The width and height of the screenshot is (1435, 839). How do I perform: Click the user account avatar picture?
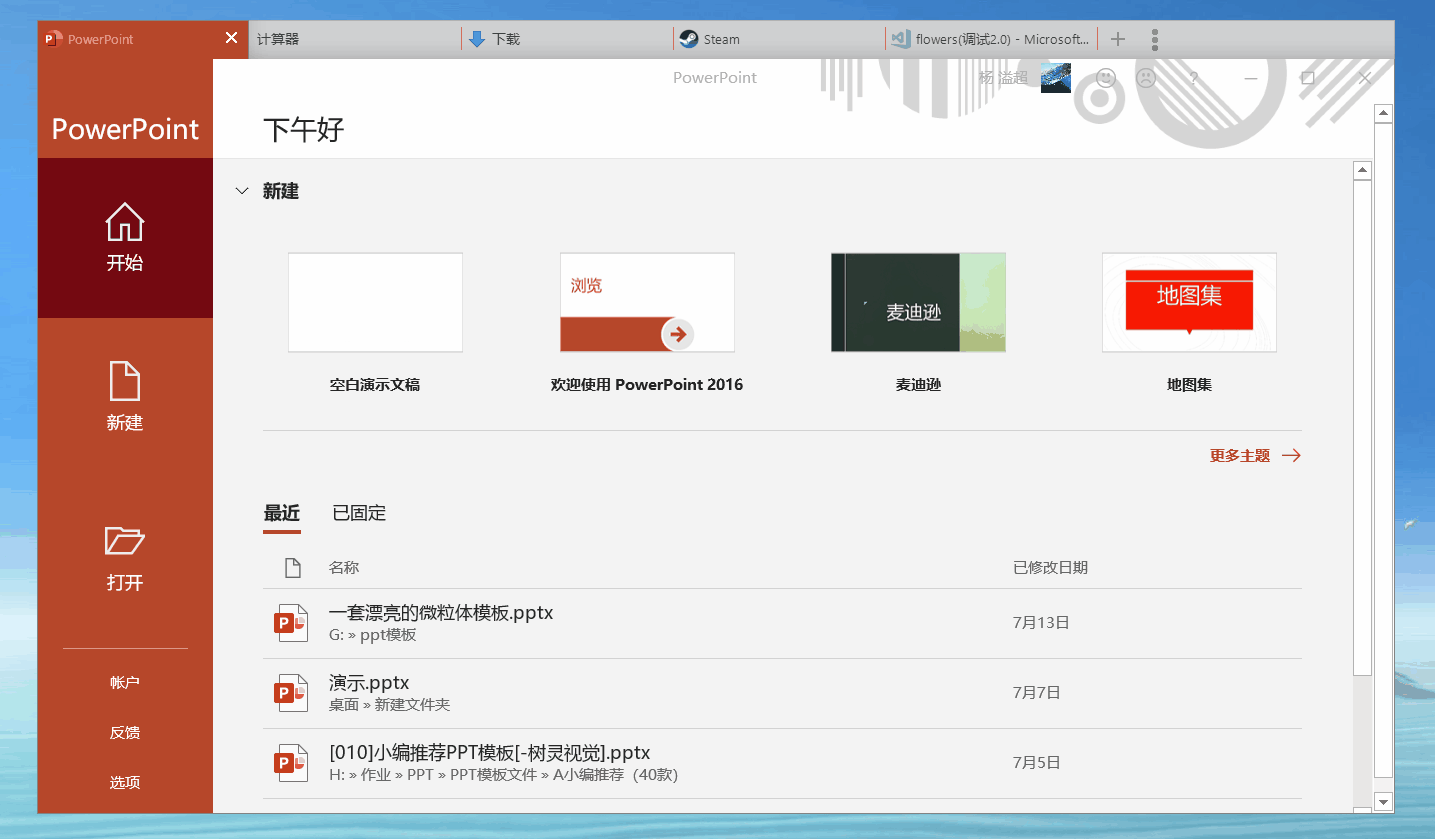(x=1056, y=77)
